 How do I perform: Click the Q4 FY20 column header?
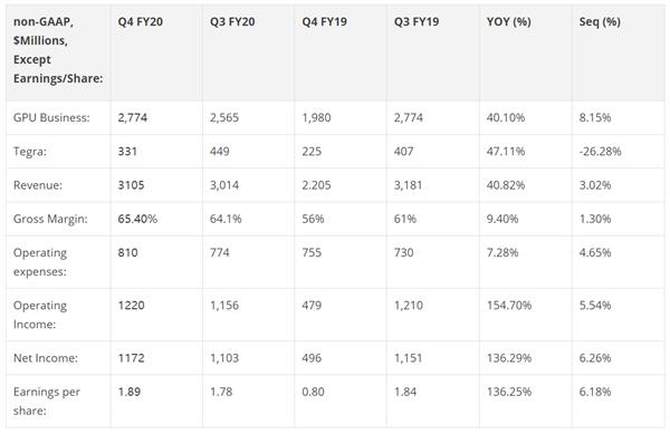(x=138, y=22)
